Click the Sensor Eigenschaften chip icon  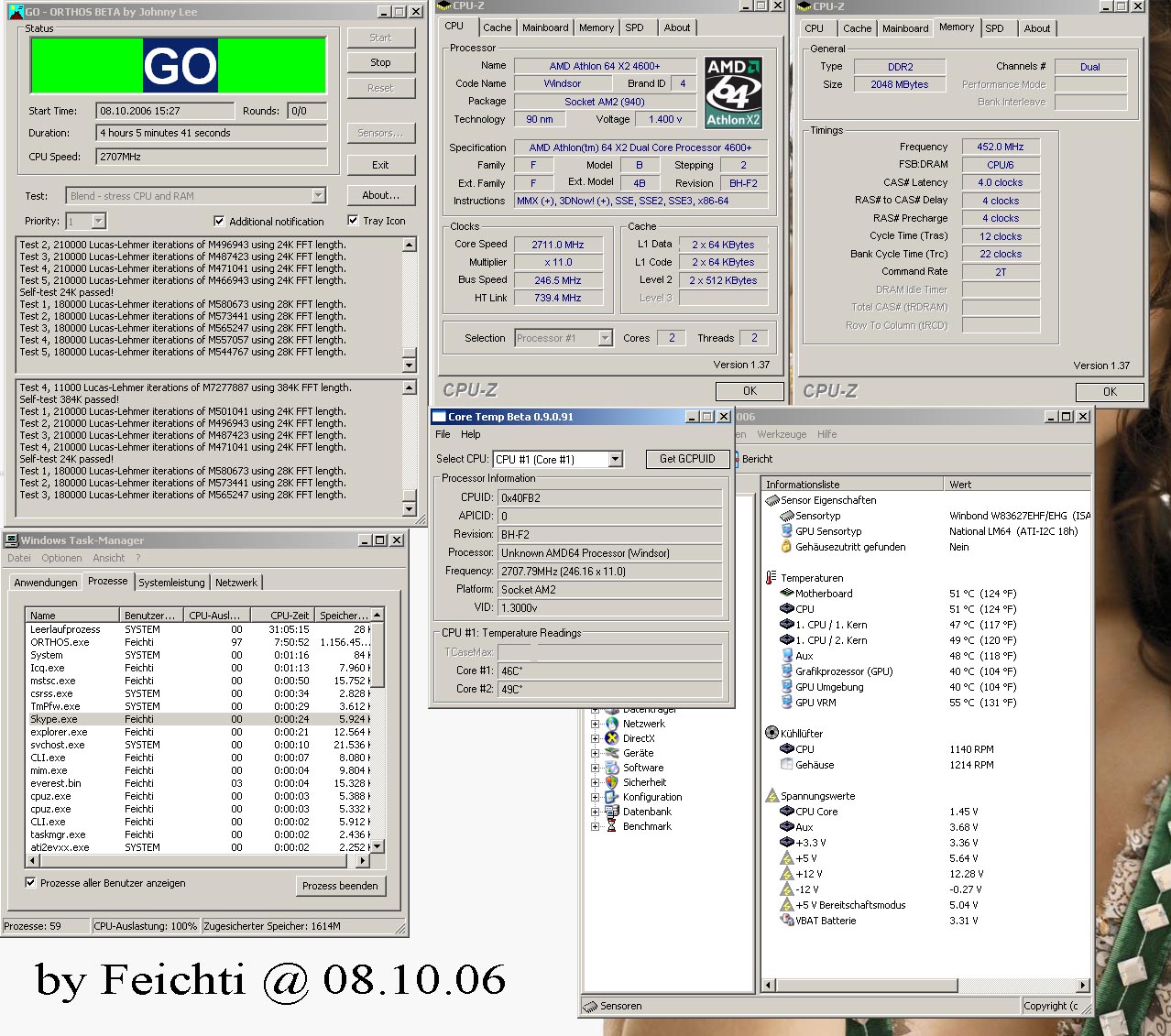(771, 500)
